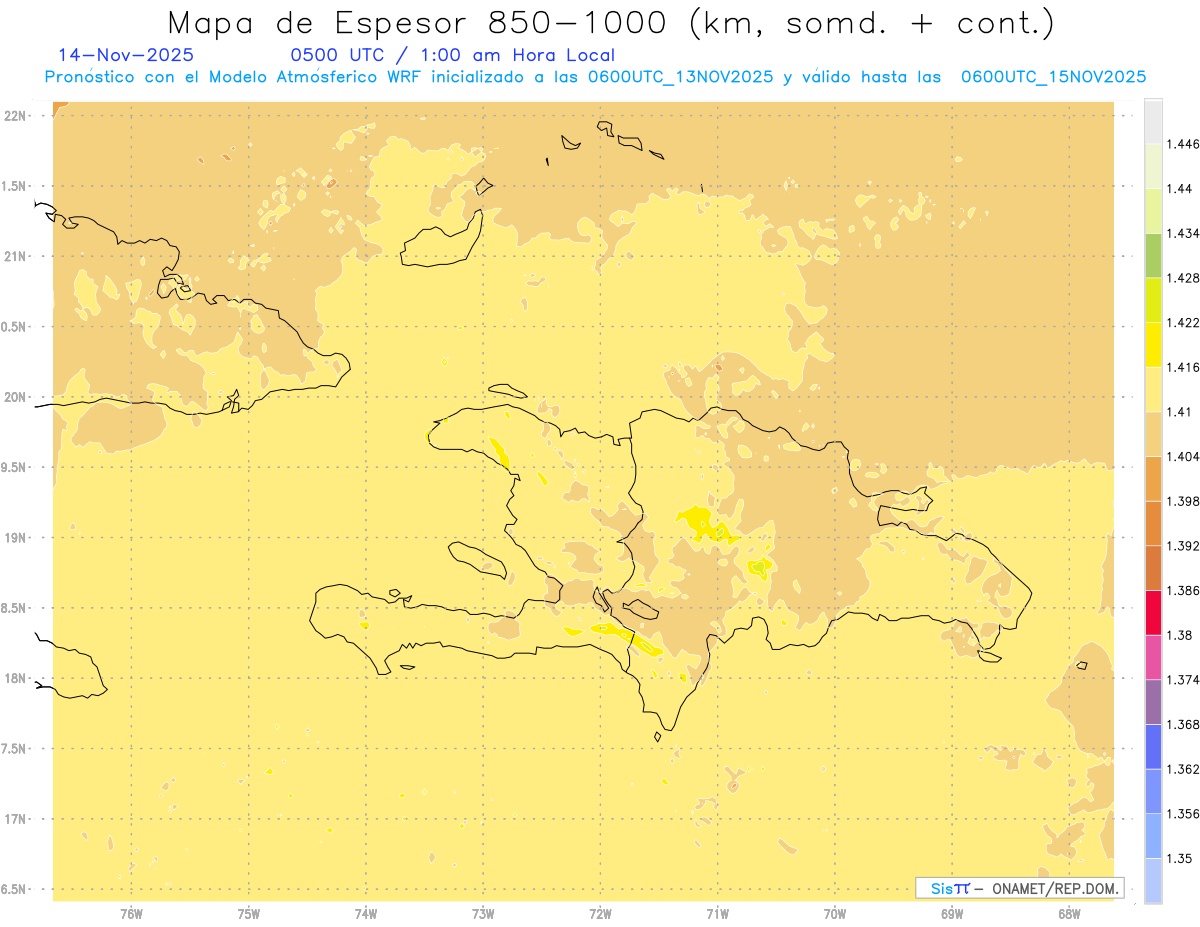Click the '1.392' legend value
Image resolution: width=1200 pixels, height=927 pixels.
1183,546
